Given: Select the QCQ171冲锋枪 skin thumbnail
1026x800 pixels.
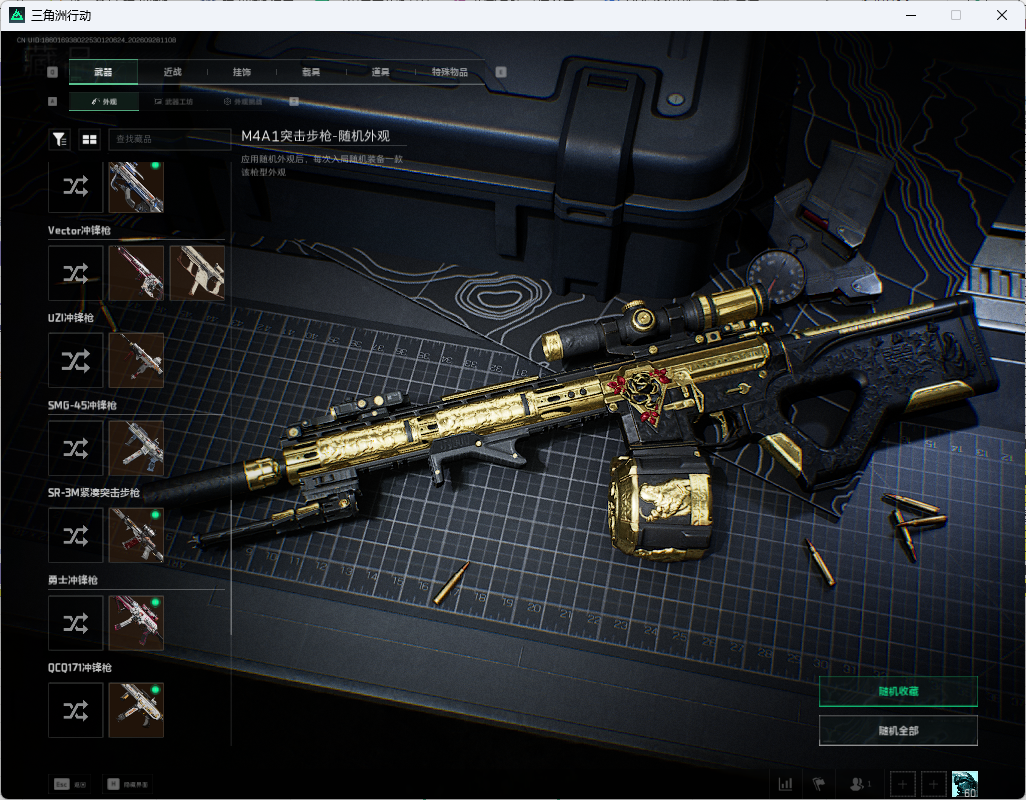Looking at the screenshot, I should click(136, 710).
